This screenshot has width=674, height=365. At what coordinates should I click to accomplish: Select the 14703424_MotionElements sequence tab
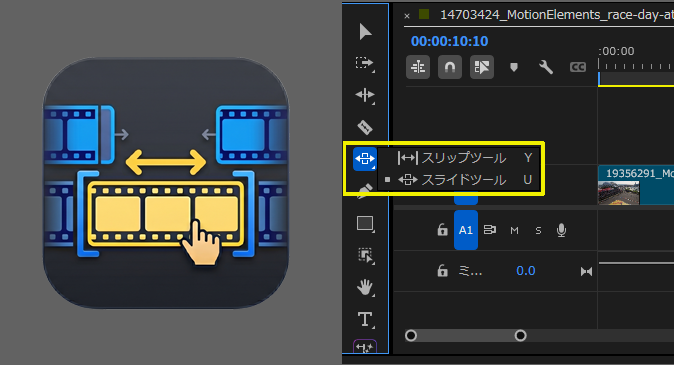557,15
